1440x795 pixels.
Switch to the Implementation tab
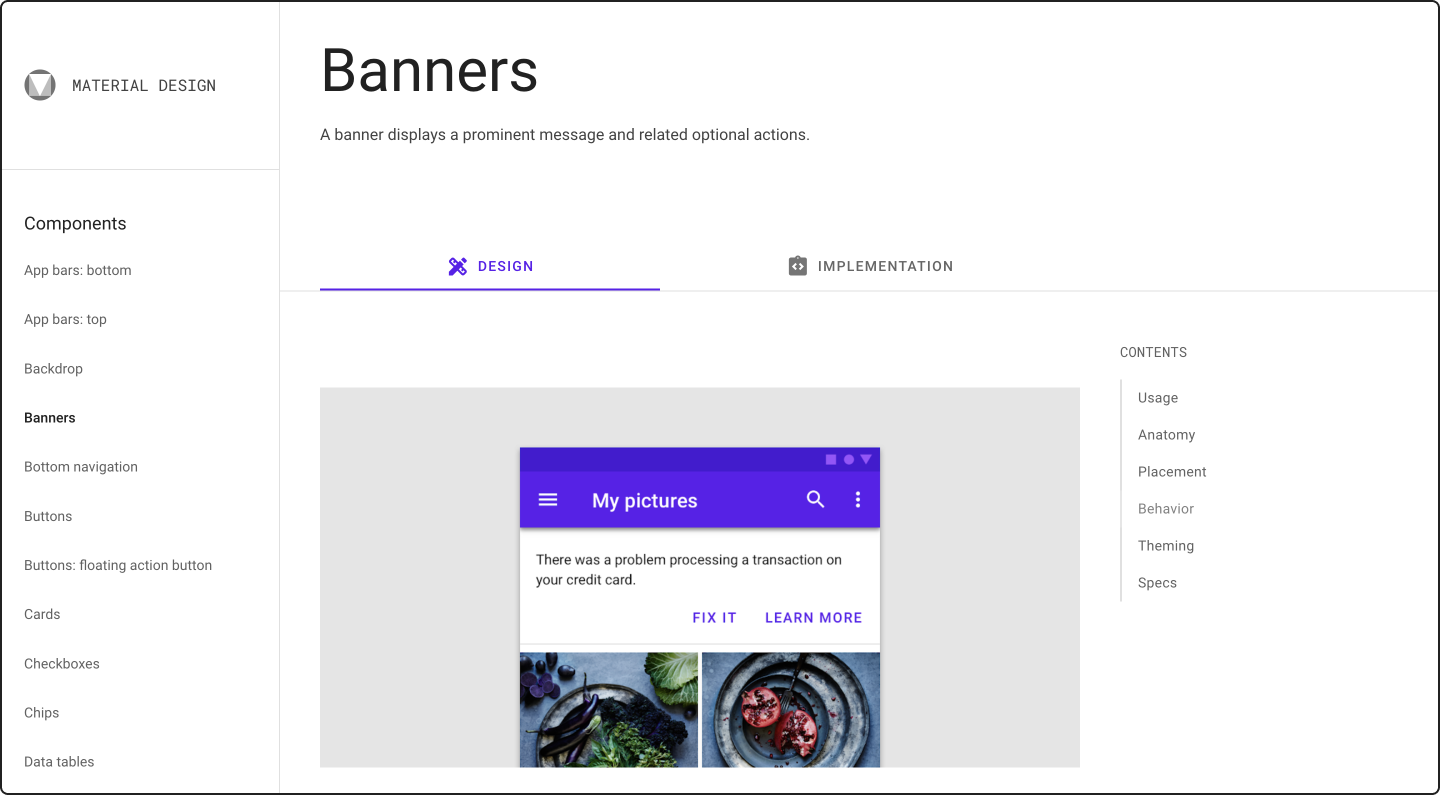tap(870, 266)
